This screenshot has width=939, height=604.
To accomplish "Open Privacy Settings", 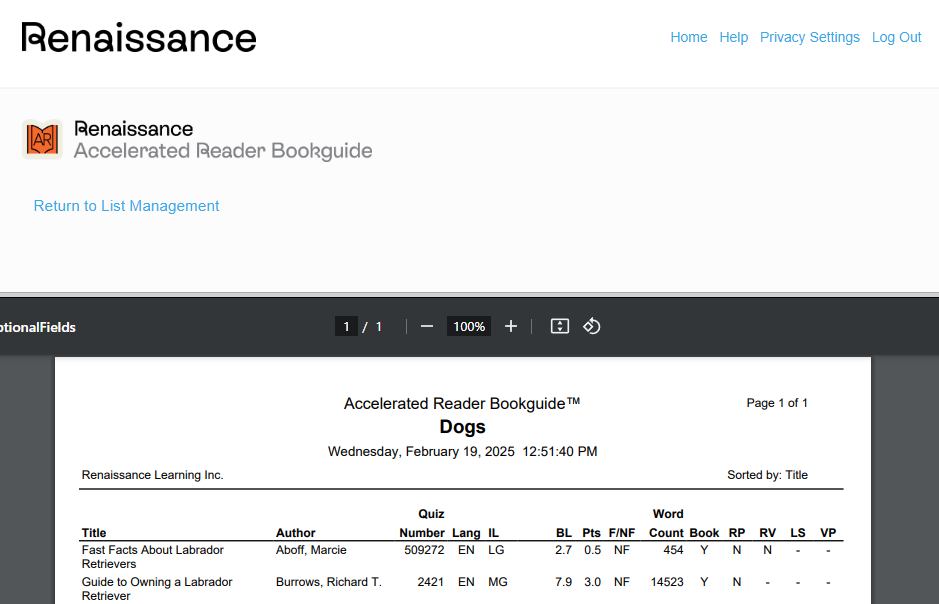I will pyautogui.click(x=810, y=37).
